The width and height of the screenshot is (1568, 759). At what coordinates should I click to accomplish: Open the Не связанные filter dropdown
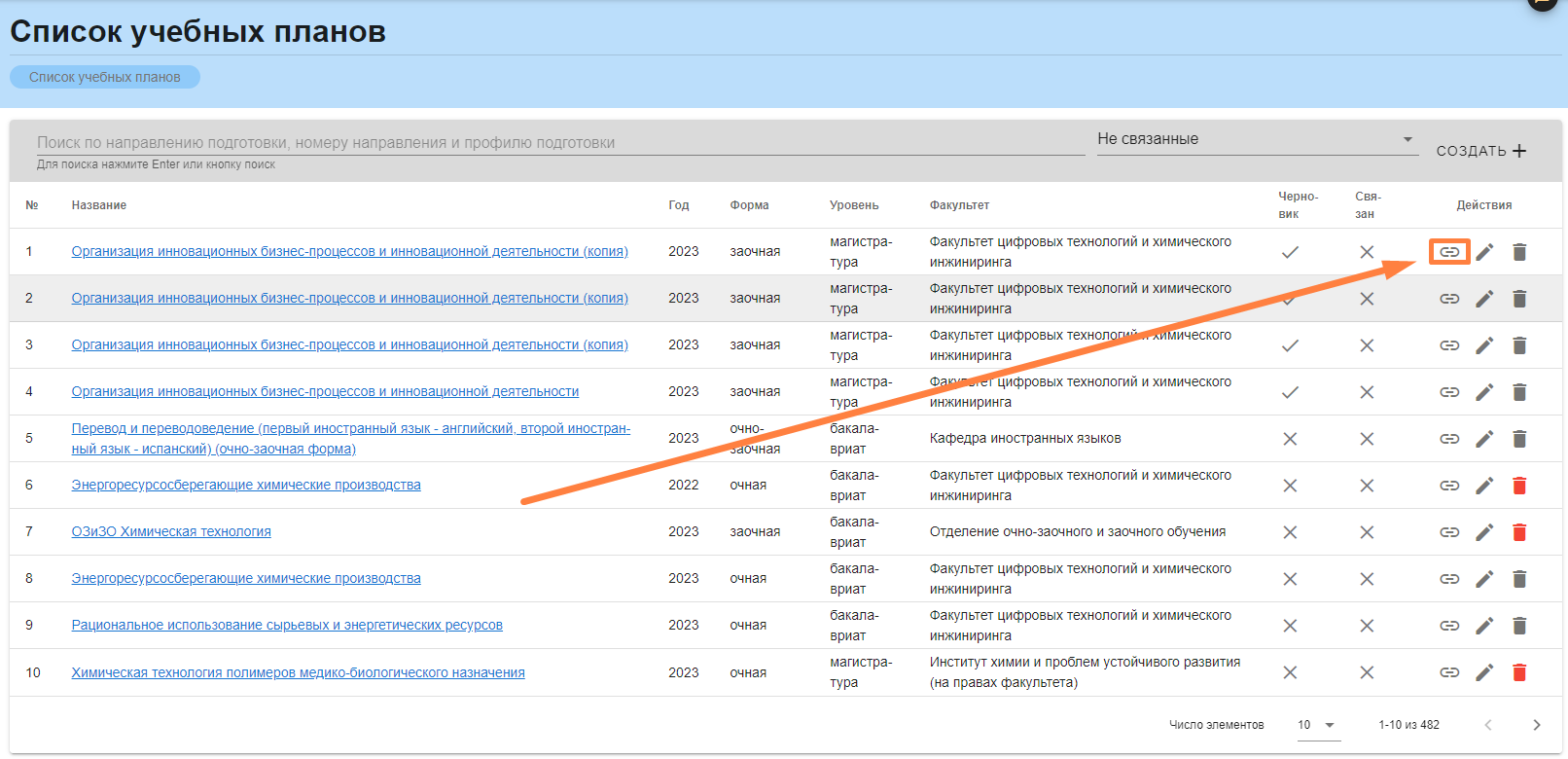[1255, 139]
